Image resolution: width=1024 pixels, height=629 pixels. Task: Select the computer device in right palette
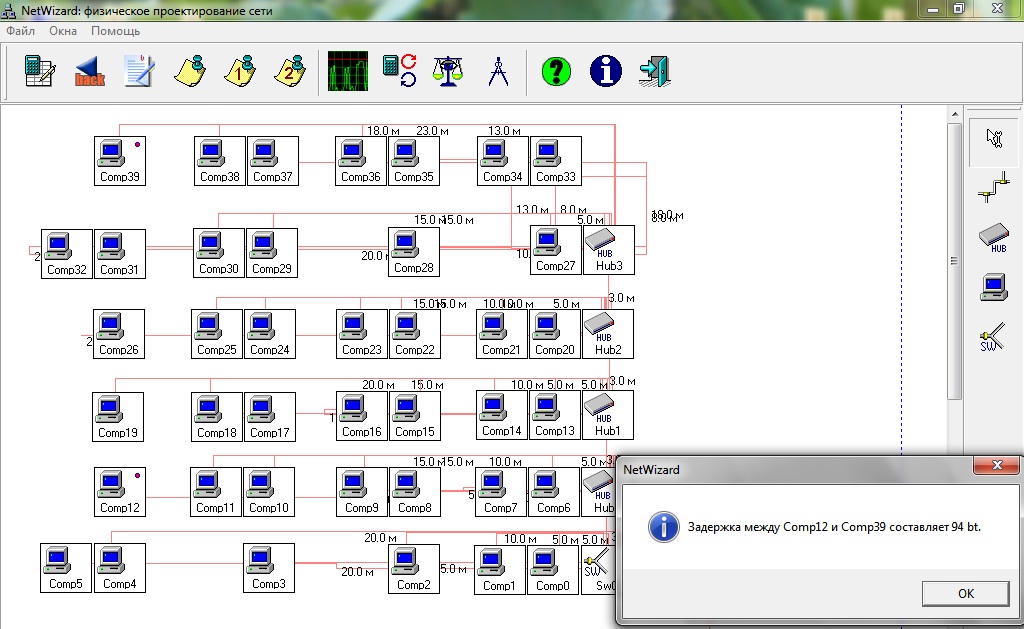point(994,287)
